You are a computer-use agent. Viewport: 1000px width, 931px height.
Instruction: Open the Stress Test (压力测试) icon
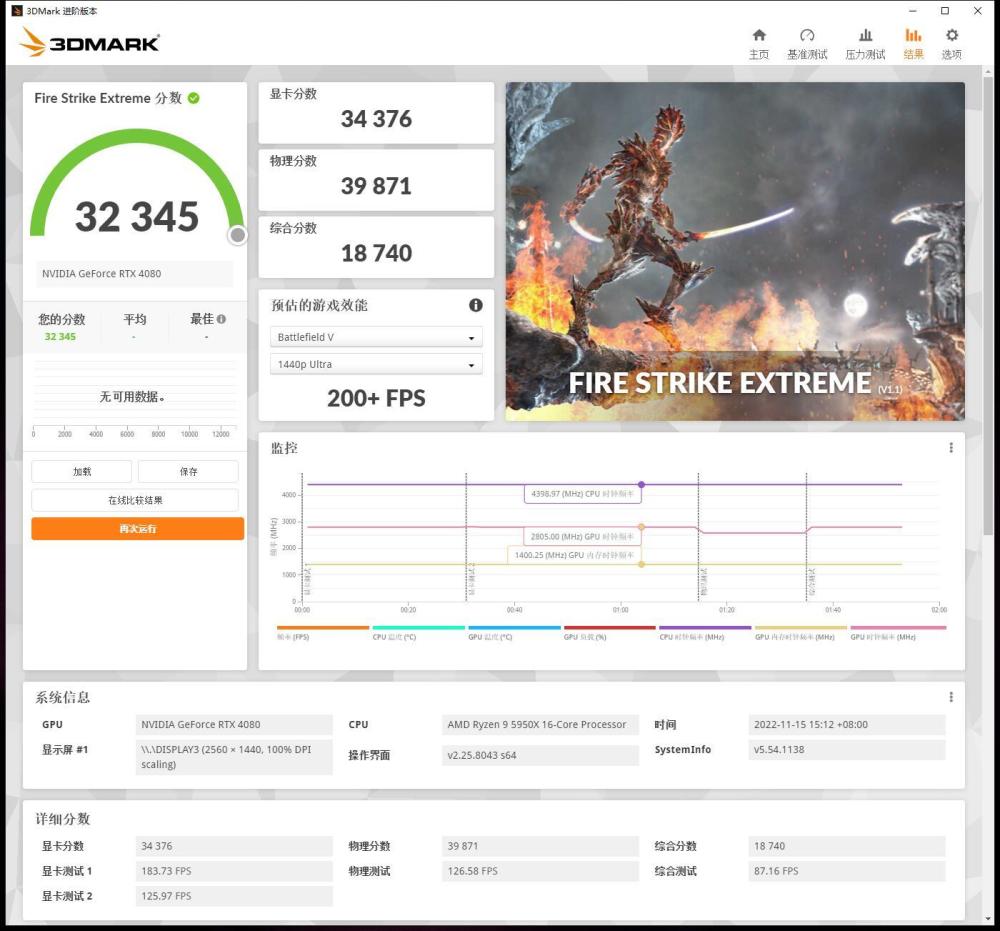coord(865,34)
